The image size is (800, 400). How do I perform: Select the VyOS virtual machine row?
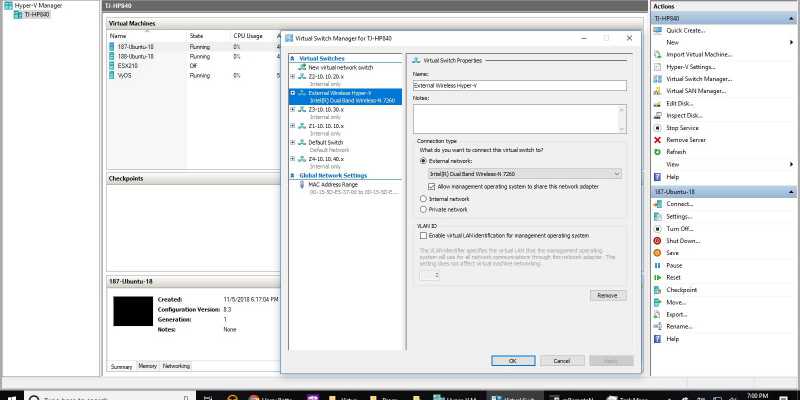point(194,76)
